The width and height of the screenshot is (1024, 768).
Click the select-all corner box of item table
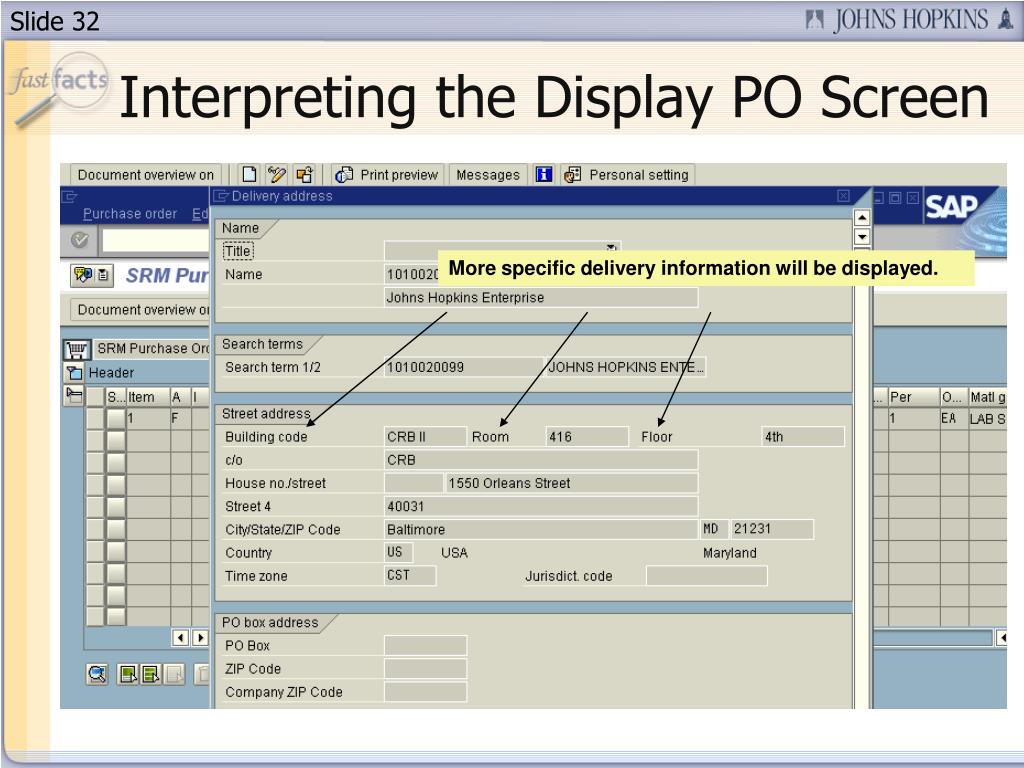(95, 396)
